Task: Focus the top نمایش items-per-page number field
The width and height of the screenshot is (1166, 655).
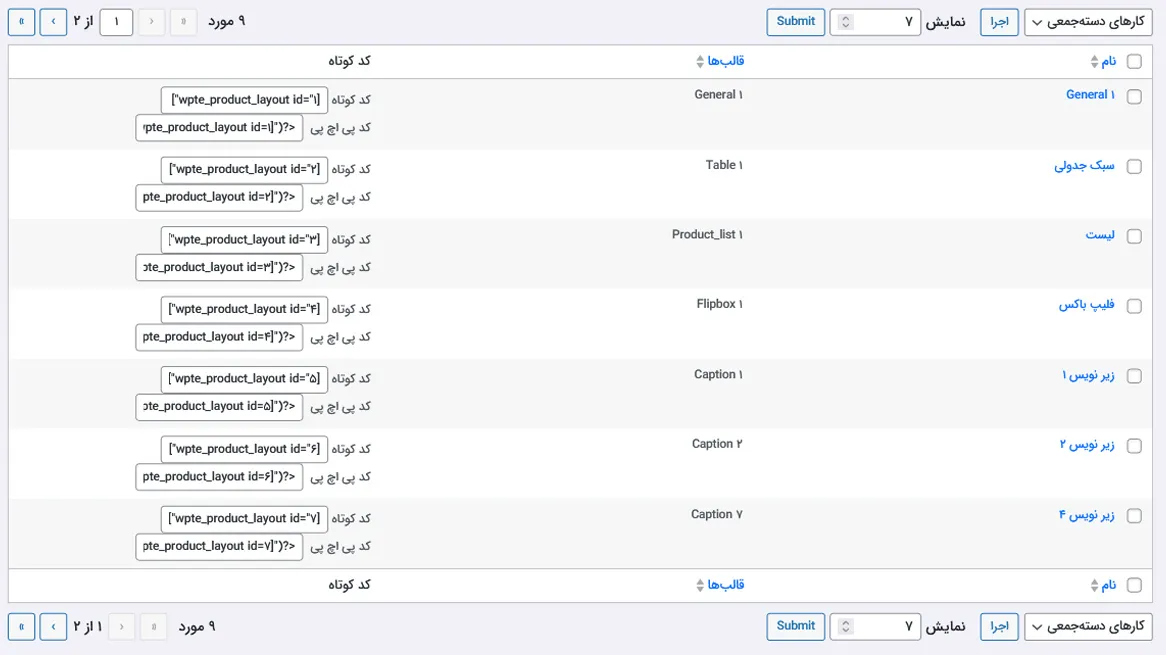Action: tap(875, 22)
